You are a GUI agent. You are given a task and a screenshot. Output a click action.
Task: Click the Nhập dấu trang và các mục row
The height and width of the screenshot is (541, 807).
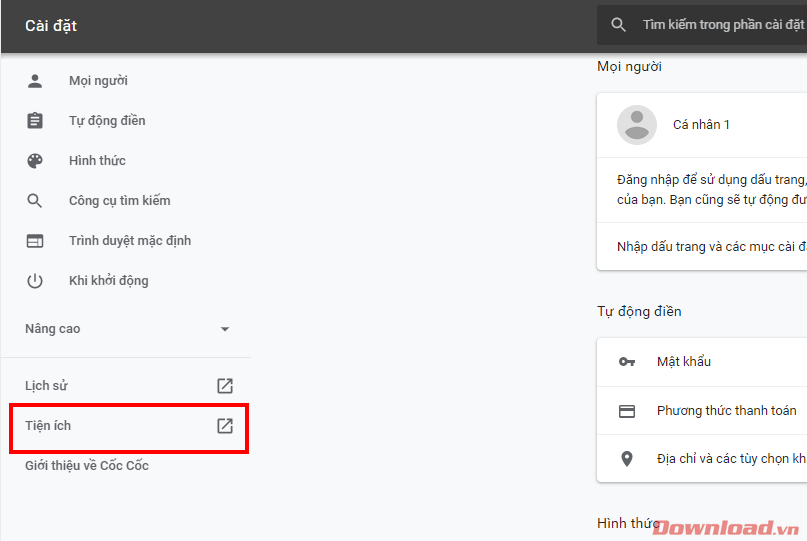coord(702,247)
